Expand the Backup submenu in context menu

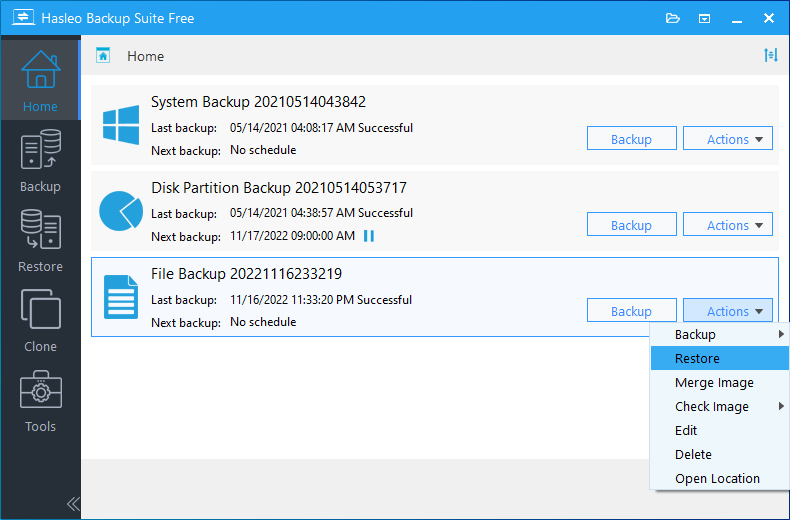(x=720, y=335)
